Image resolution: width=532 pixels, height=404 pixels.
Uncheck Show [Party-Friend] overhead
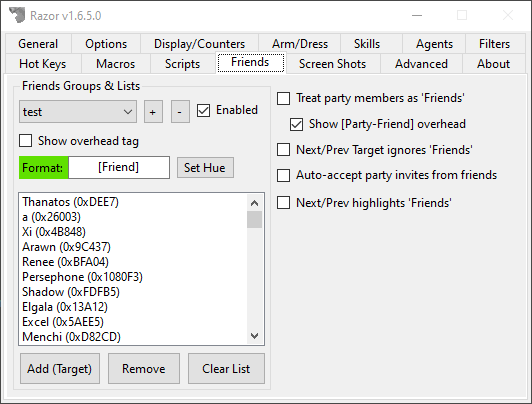pos(297,124)
